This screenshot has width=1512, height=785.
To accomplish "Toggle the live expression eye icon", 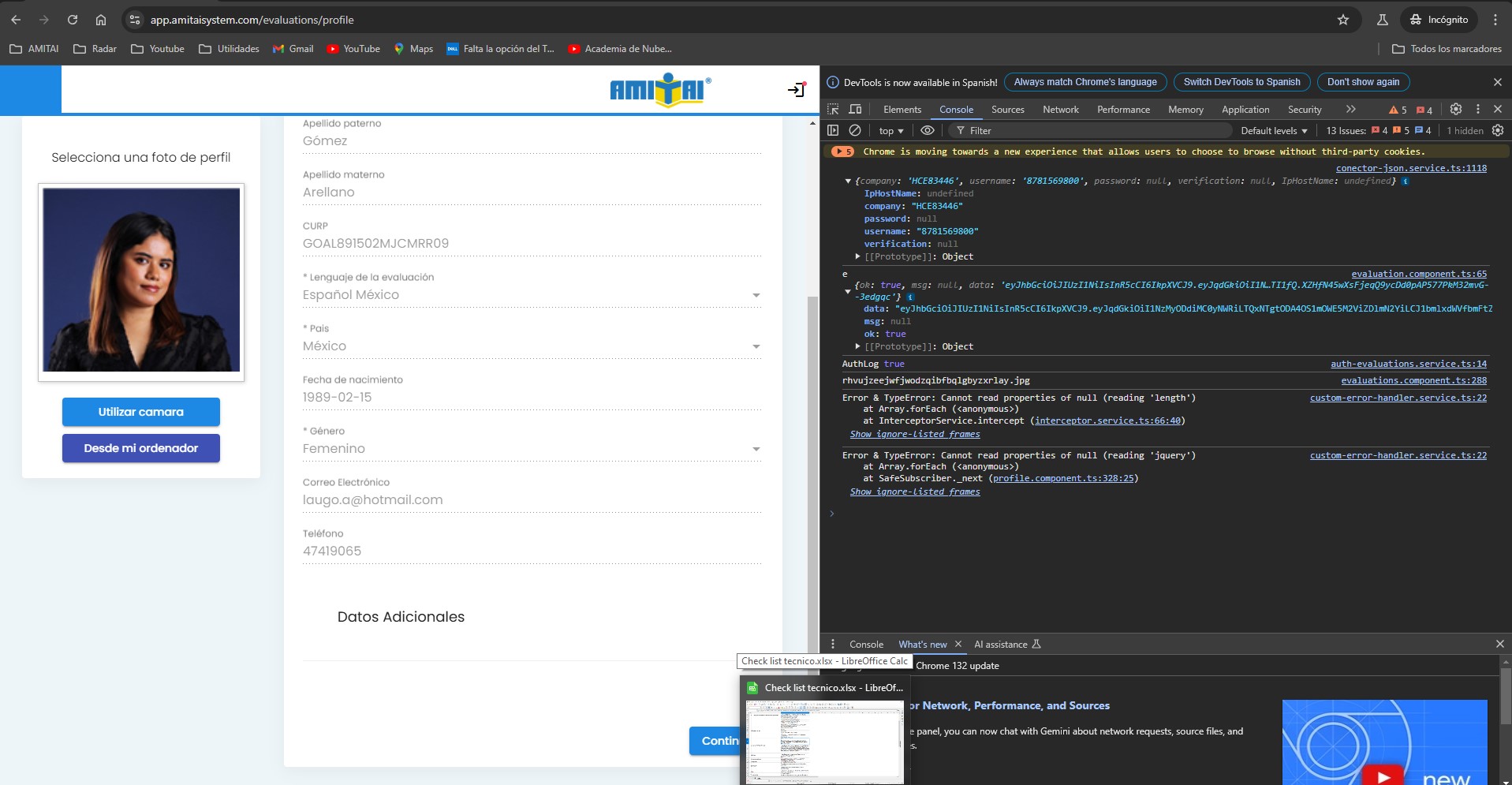I will tap(928, 131).
